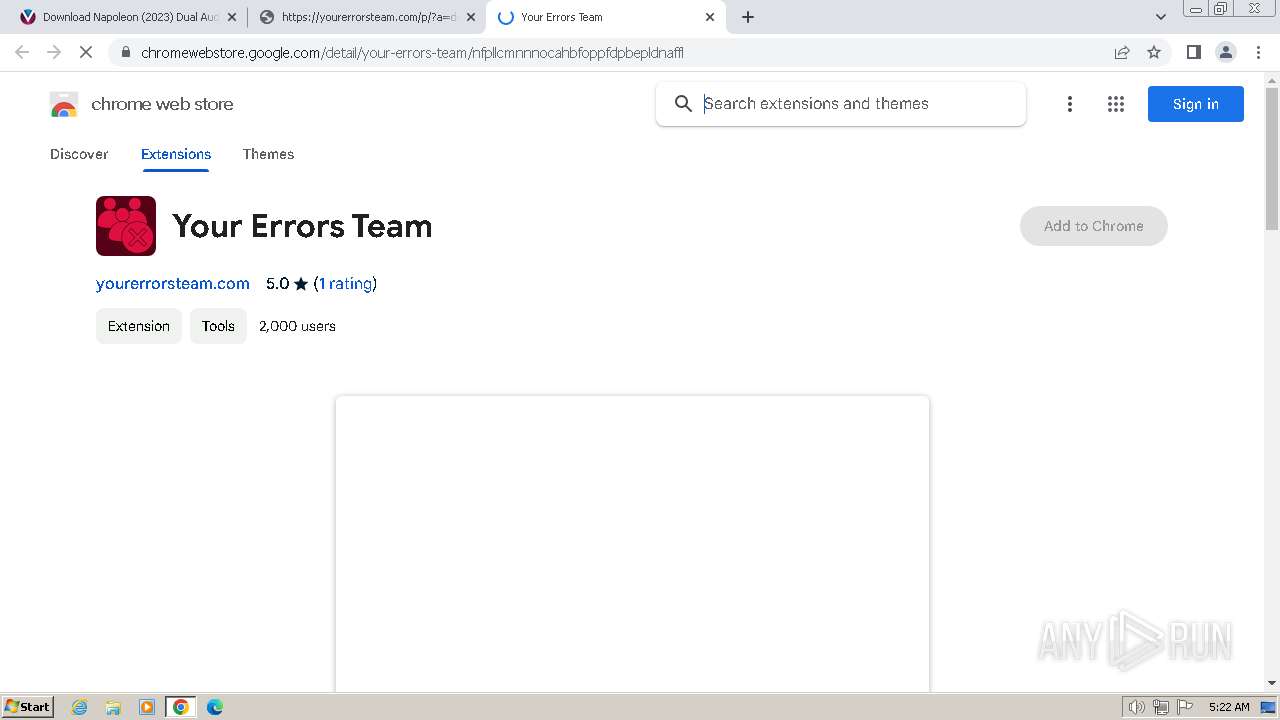The height and width of the screenshot is (720, 1280).
Task: Click the Chrome Web Store logo icon
Action: pyautogui.click(x=64, y=104)
